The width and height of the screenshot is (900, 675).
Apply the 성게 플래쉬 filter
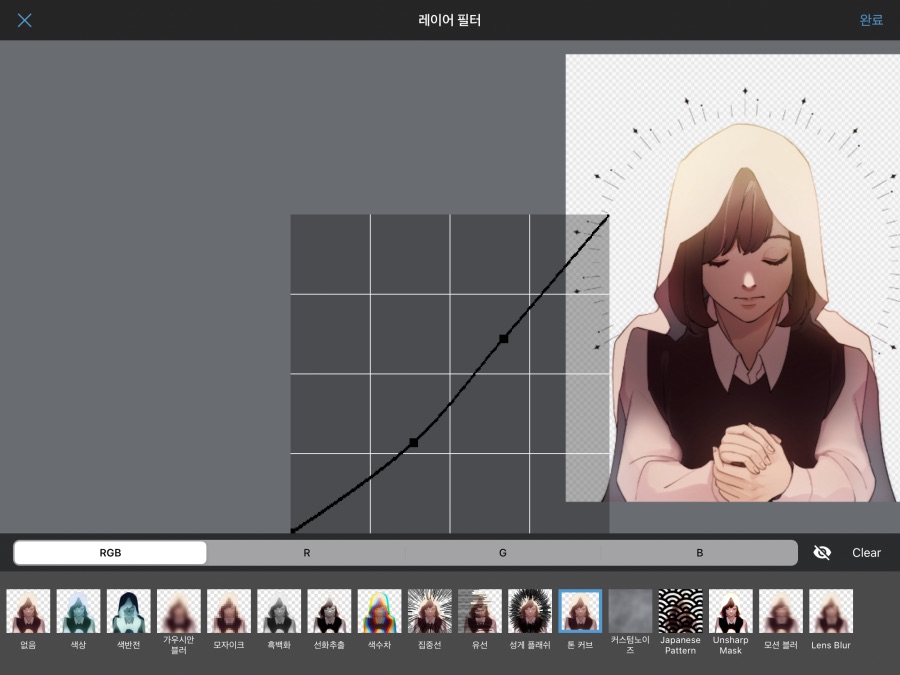pyautogui.click(x=529, y=610)
